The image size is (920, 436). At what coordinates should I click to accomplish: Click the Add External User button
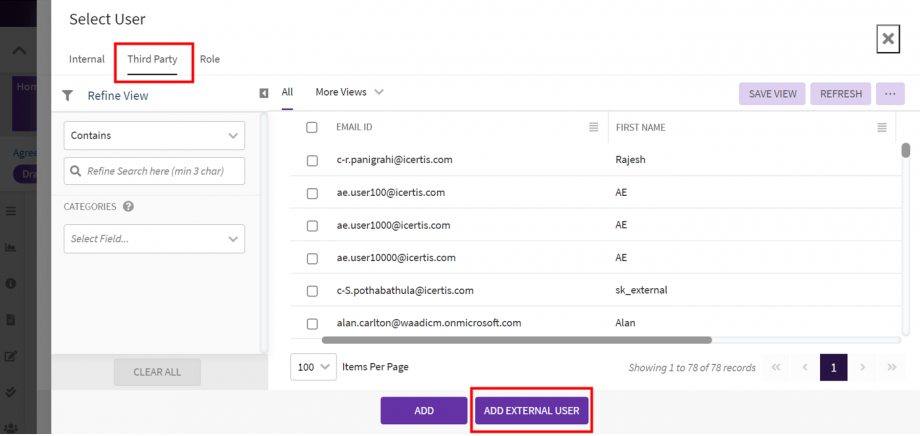(x=531, y=411)
